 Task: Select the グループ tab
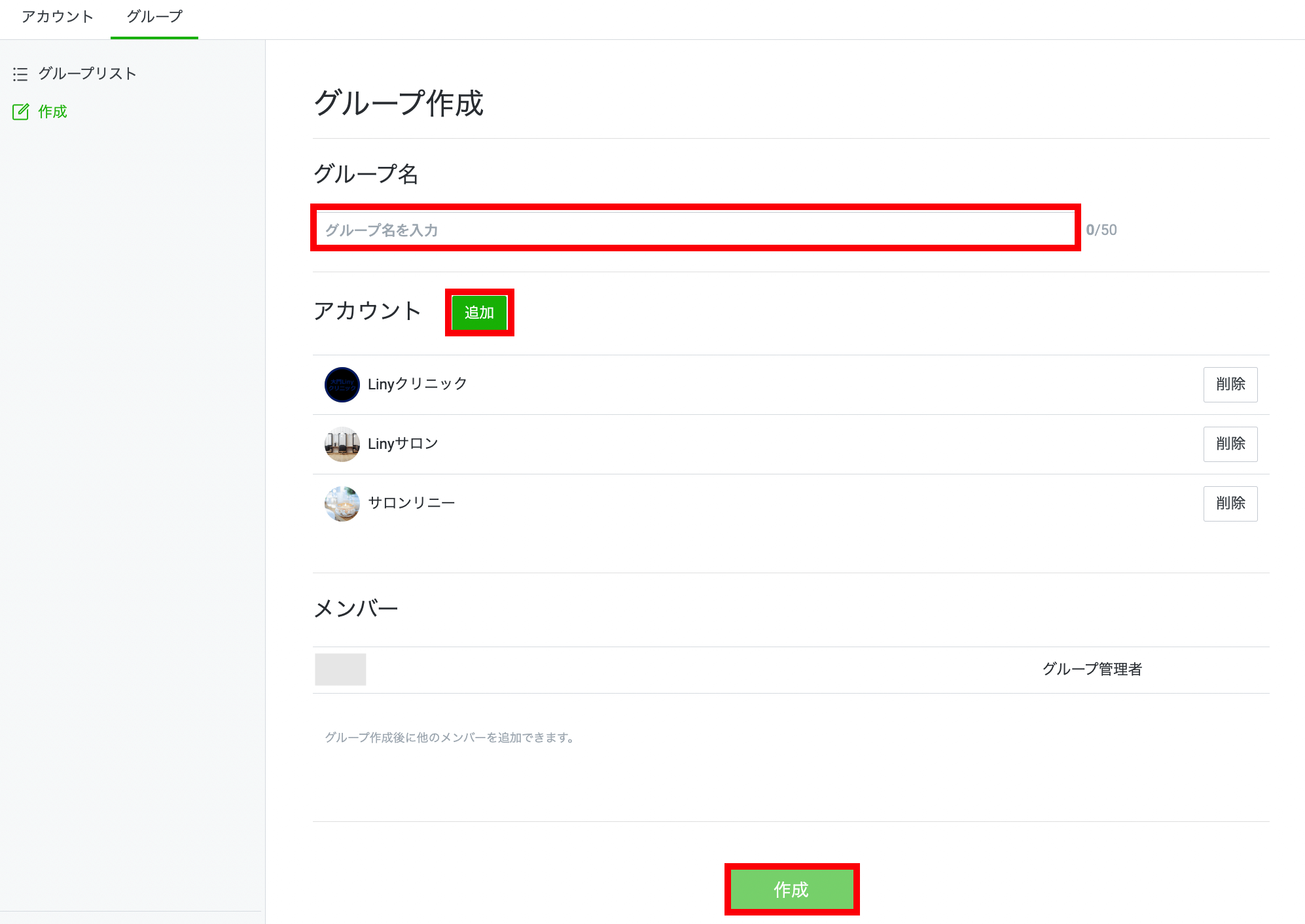[x=154, y=17]
